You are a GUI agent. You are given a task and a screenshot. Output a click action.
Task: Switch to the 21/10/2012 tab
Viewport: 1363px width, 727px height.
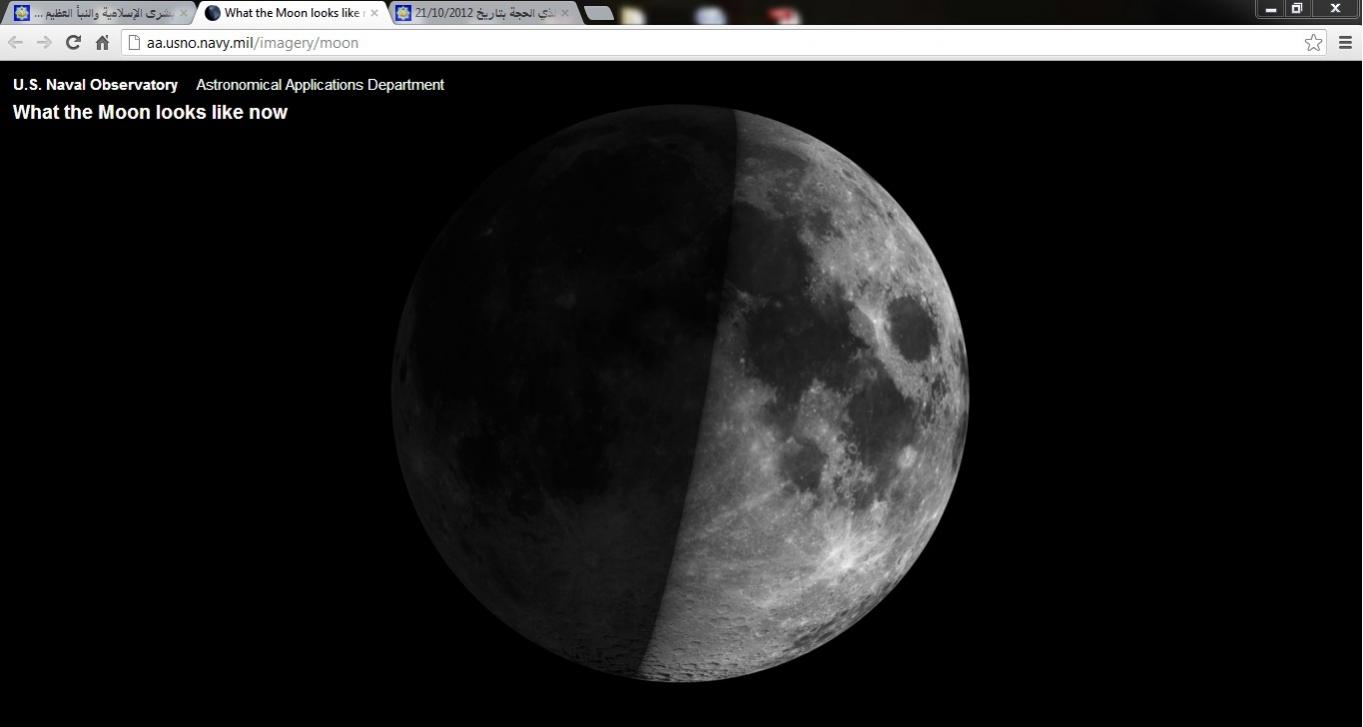(480, 13)
